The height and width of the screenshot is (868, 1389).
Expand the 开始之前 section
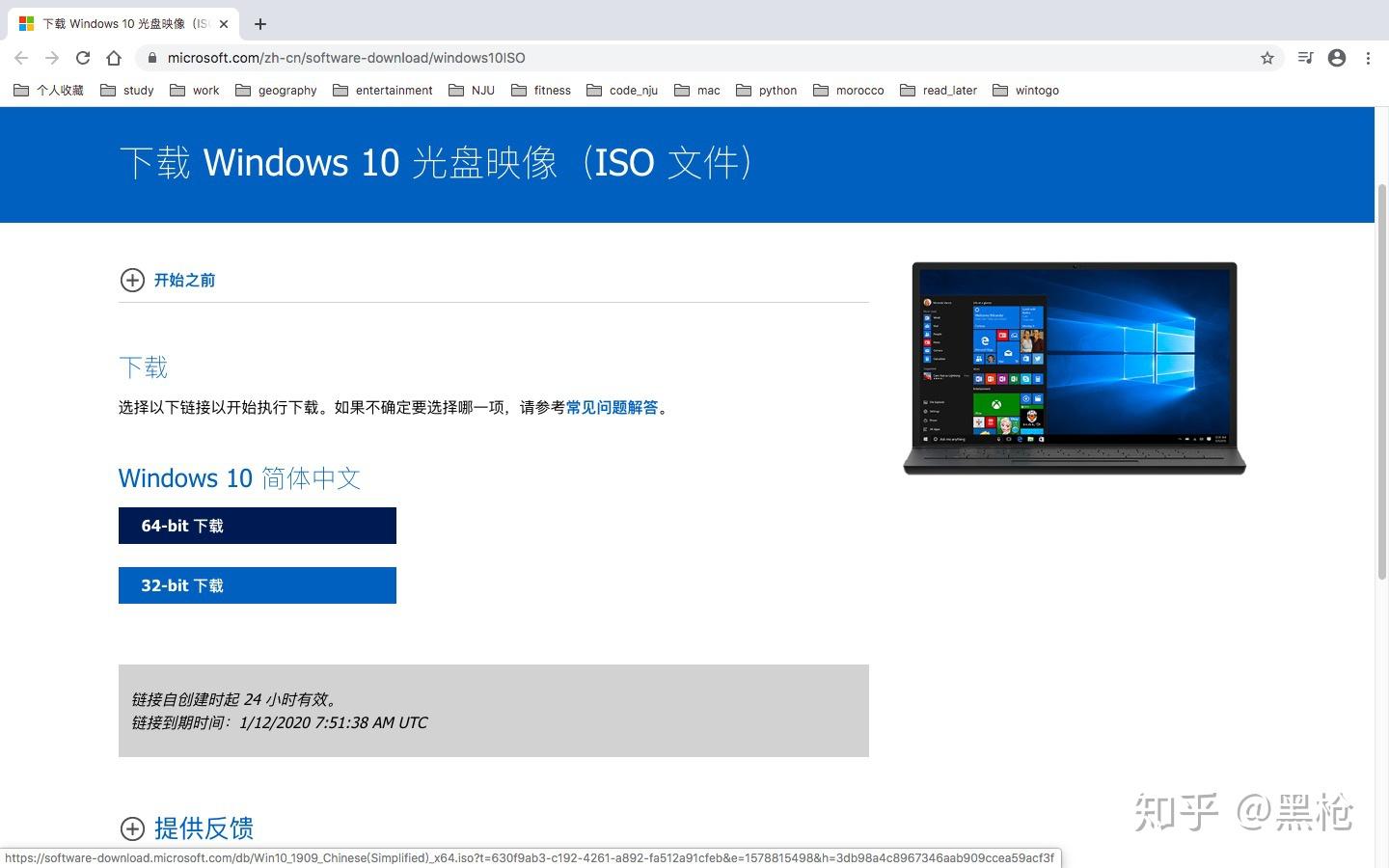coord(183,280)
